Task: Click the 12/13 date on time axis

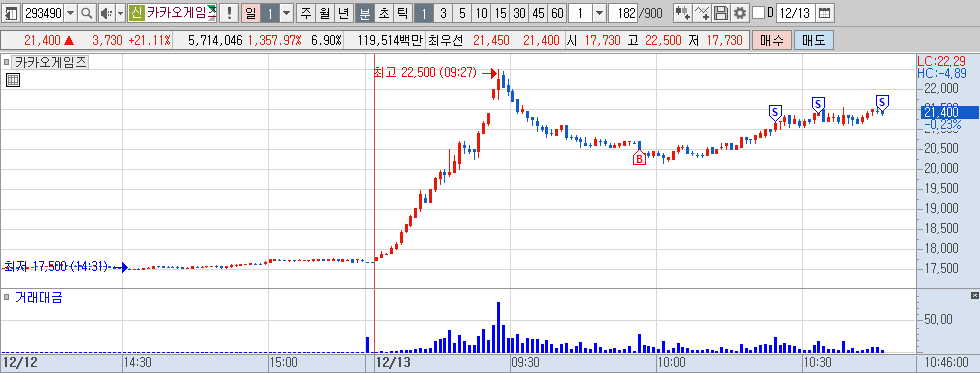Action: coord(392,363)
